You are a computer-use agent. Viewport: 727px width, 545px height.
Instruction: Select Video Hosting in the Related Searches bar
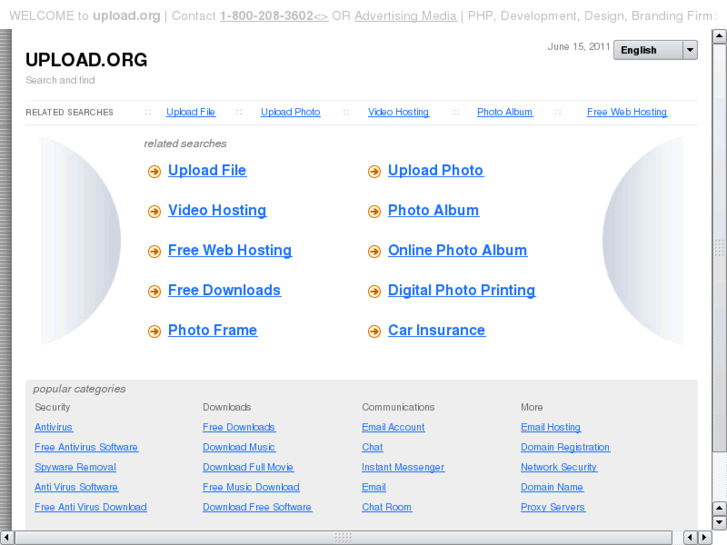coord(398,112)
